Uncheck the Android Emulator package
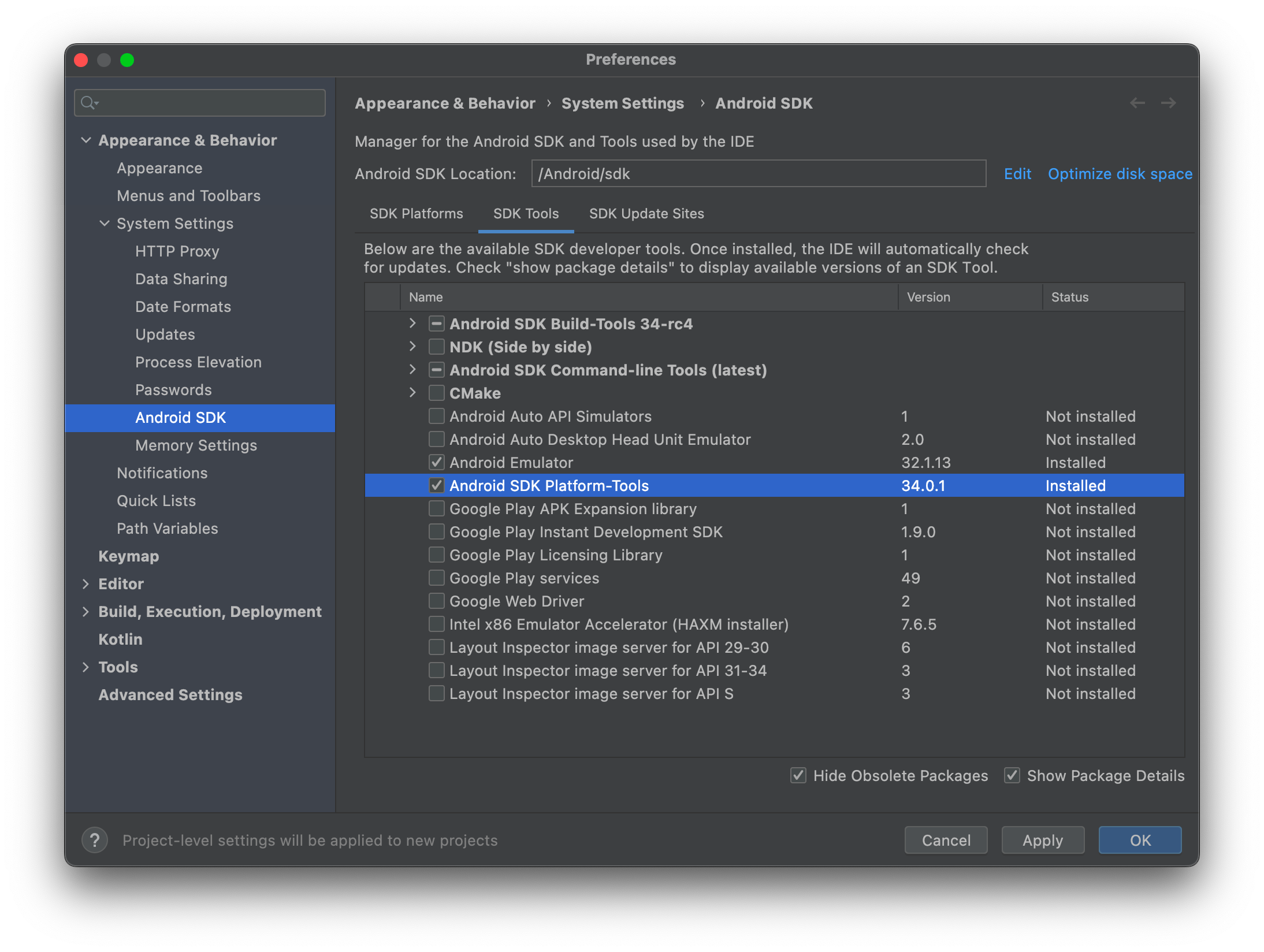 coord(436,462)
